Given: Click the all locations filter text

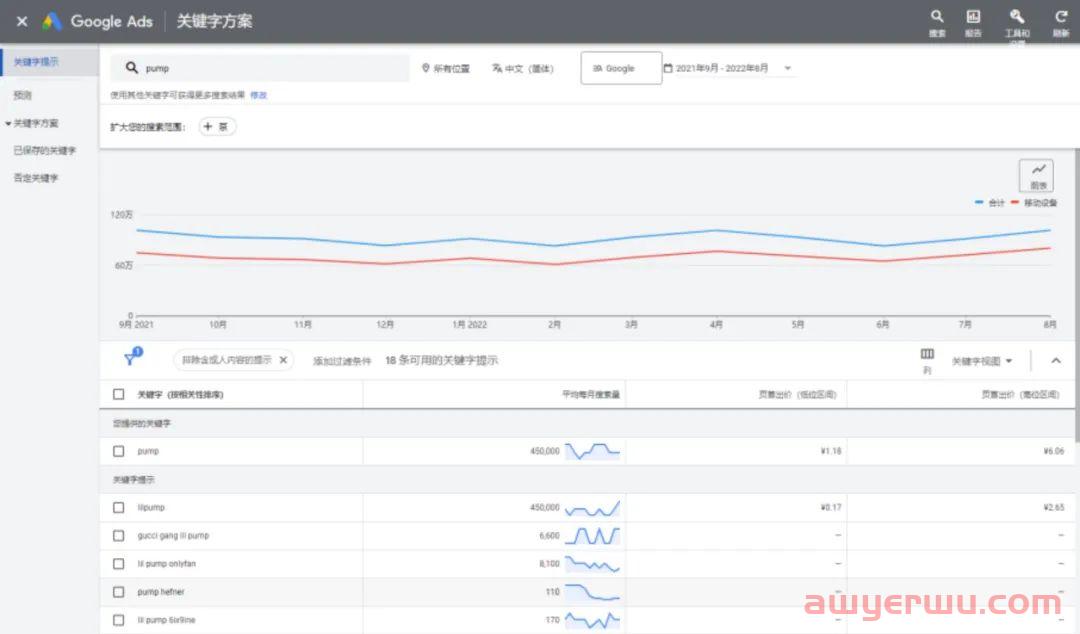Looking at the screenshot, I should pyautogui.click(x=451, y=68).
